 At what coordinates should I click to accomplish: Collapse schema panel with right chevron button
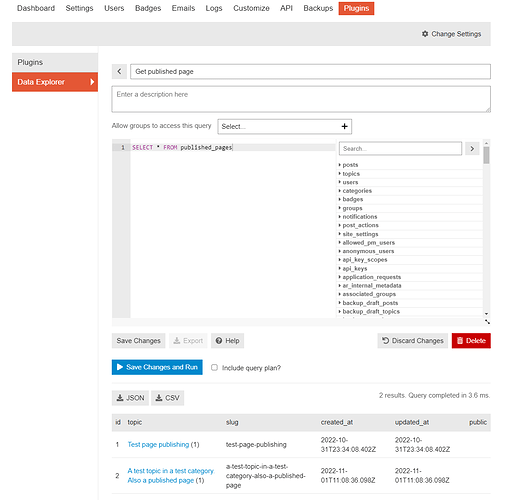[x=472, y=149]
